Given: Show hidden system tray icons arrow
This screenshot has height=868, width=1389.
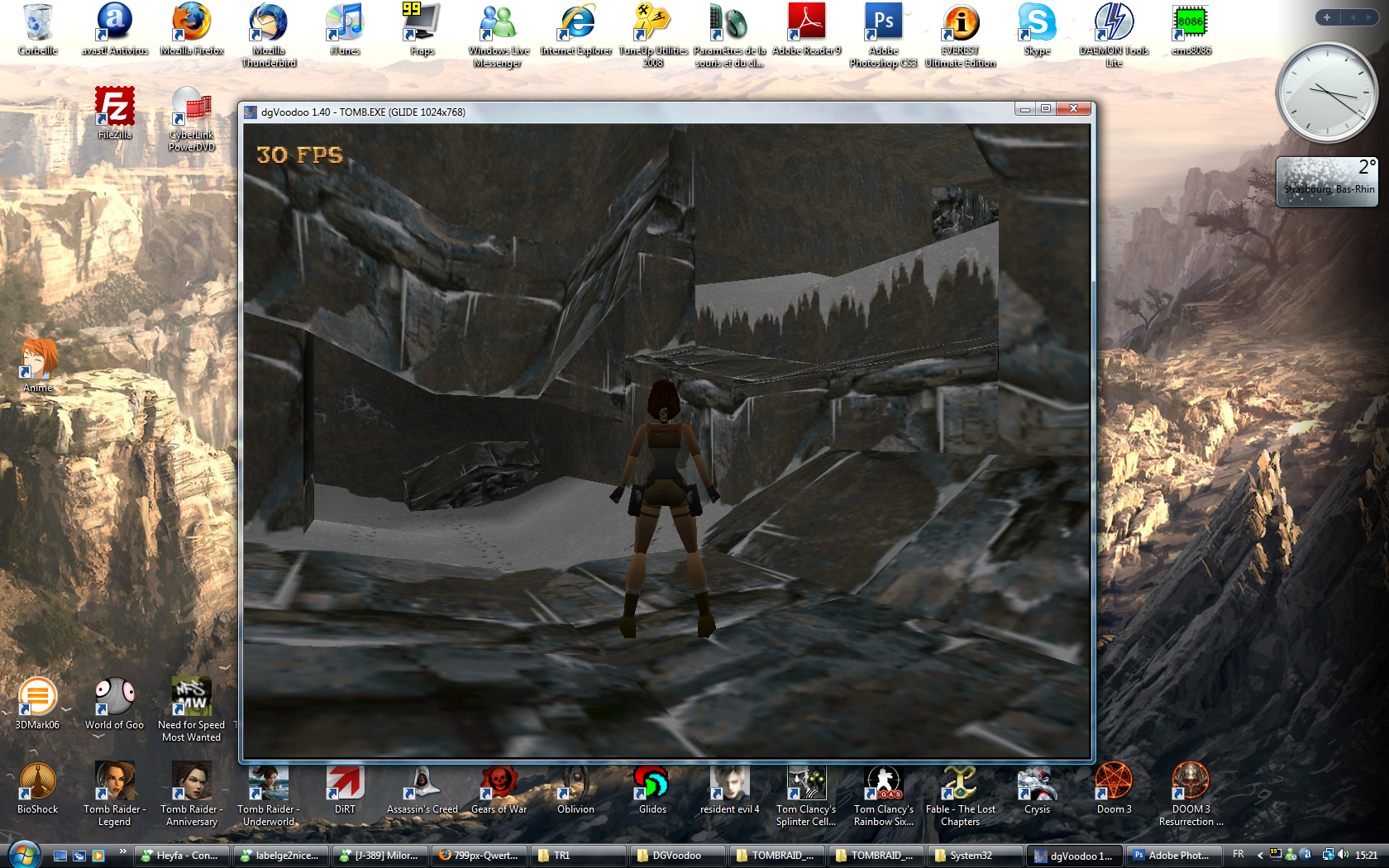Looking at the screenshot, I should pos(1260,856).
